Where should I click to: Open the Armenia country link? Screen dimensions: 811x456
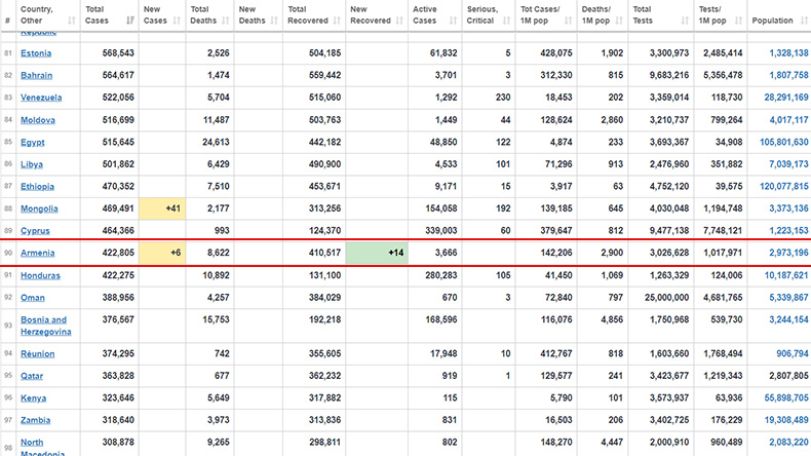pyautogui.click(x=37, y=253)
